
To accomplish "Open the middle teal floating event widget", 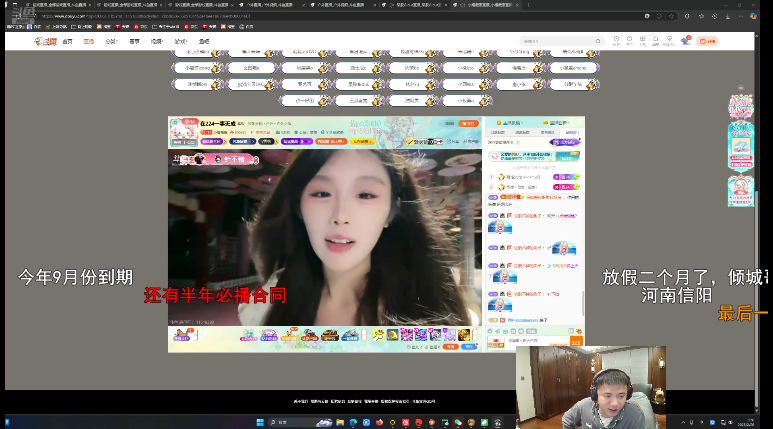I will coord(741,146).
